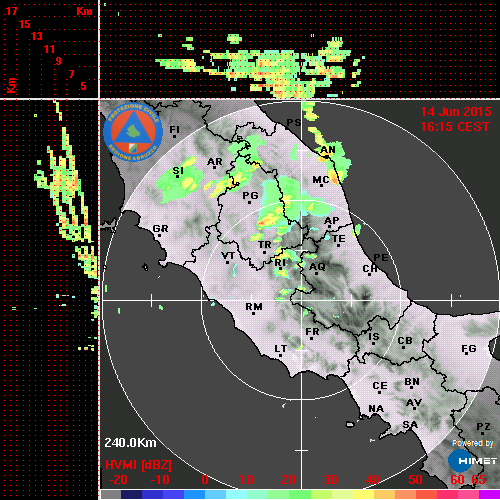This screenshot has width=500, height=500.
Task: Click the SI city label
Action: pyautogui.click(x=178, y=171)
